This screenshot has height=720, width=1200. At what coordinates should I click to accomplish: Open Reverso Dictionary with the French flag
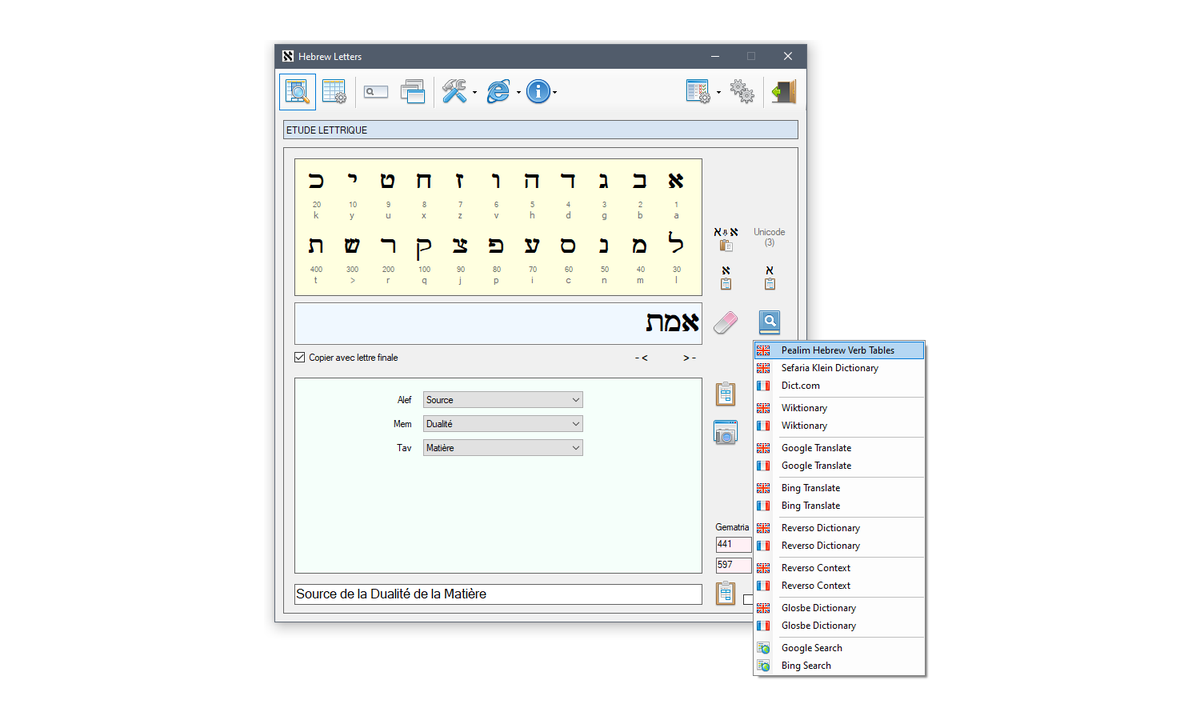click(x=839, y=546)
